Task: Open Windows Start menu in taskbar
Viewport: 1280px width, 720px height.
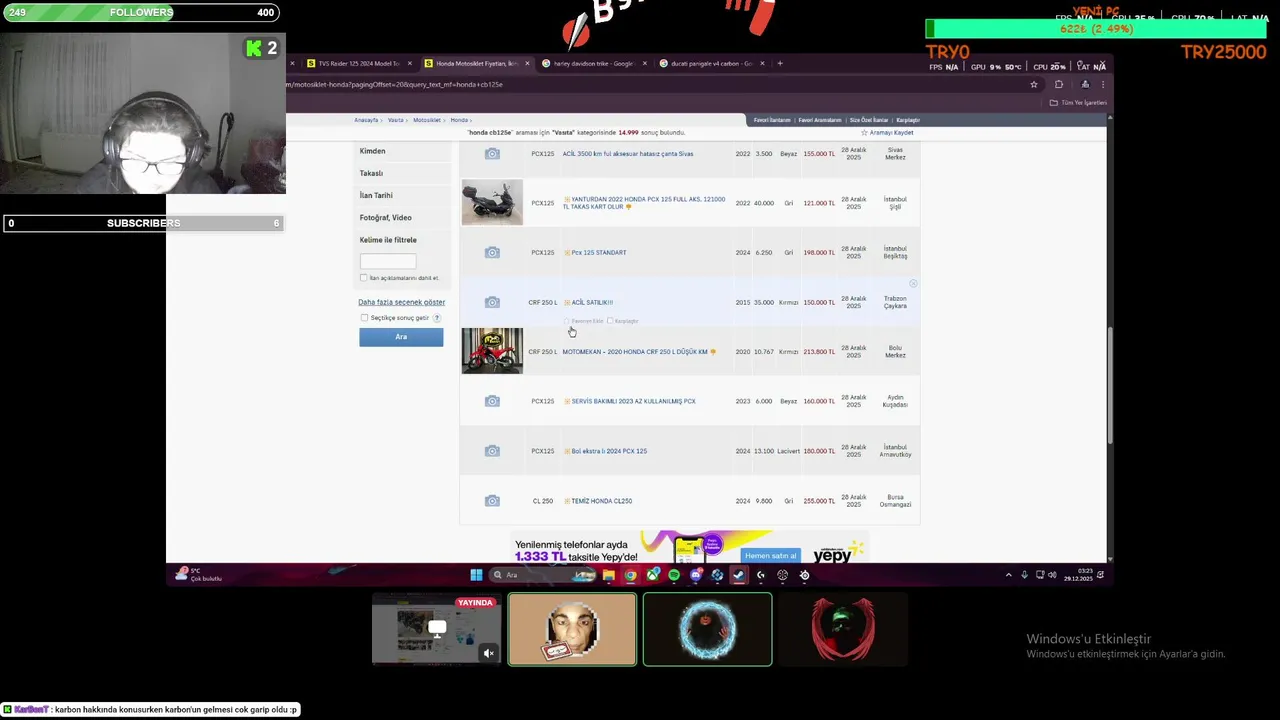Action: [476, 575]
